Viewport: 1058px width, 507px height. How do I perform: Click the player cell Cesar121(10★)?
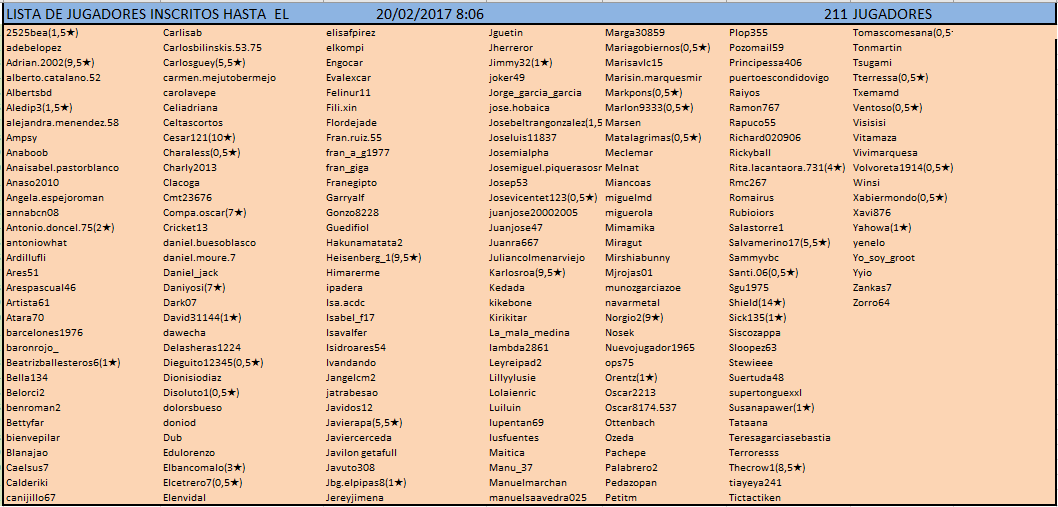click(198, 137)
